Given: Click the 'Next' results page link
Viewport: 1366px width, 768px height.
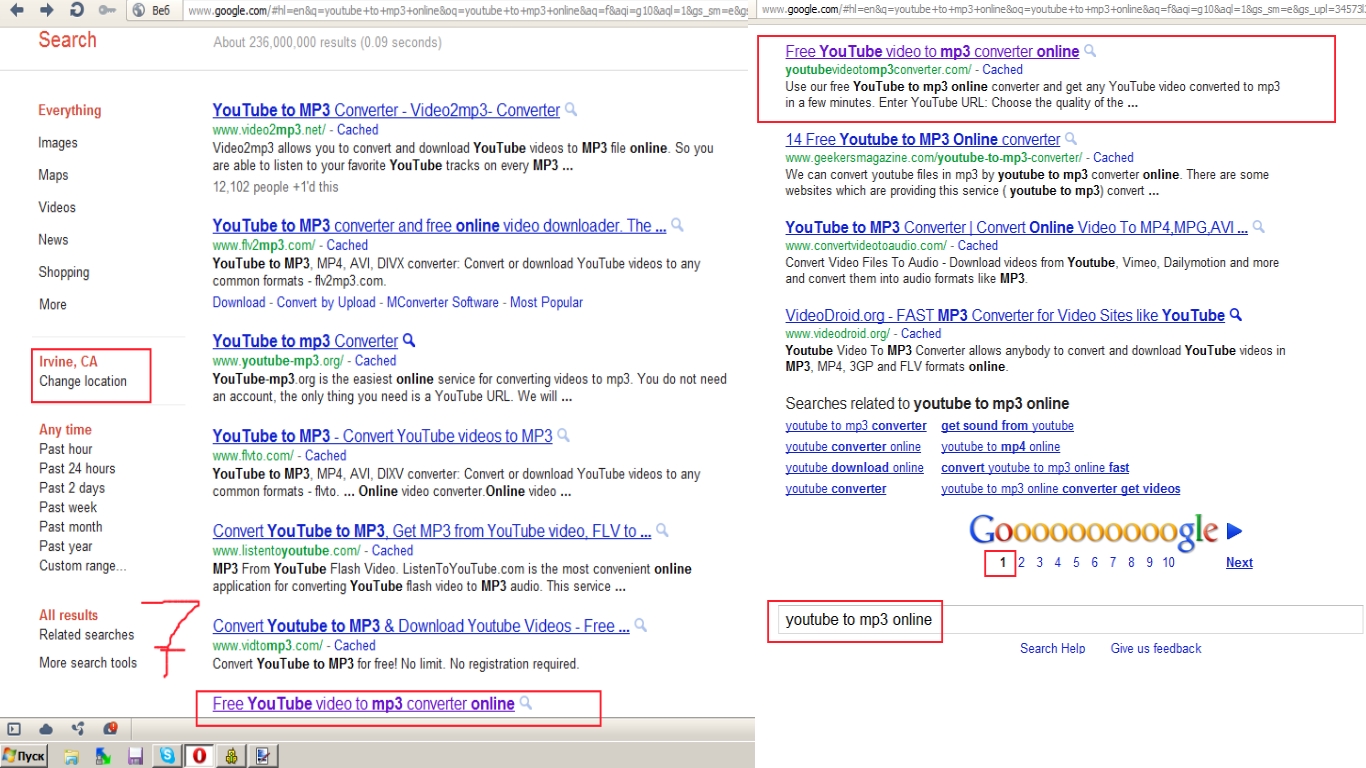Looking at the screenshot, I should 1239,562.
